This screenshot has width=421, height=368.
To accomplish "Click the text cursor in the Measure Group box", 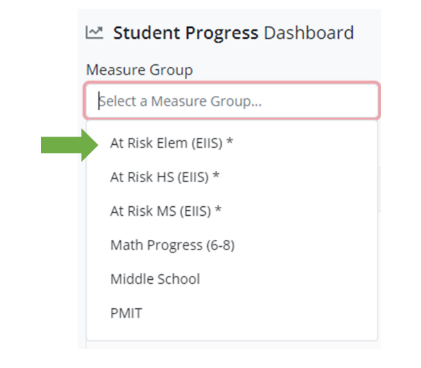I will coord(99,101).
